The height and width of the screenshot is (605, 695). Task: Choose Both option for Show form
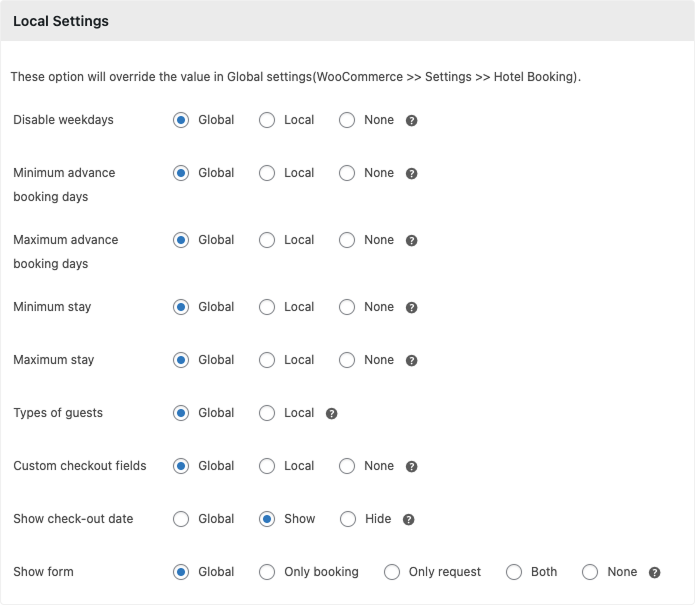pyautogui.click(x=514, y=572)
